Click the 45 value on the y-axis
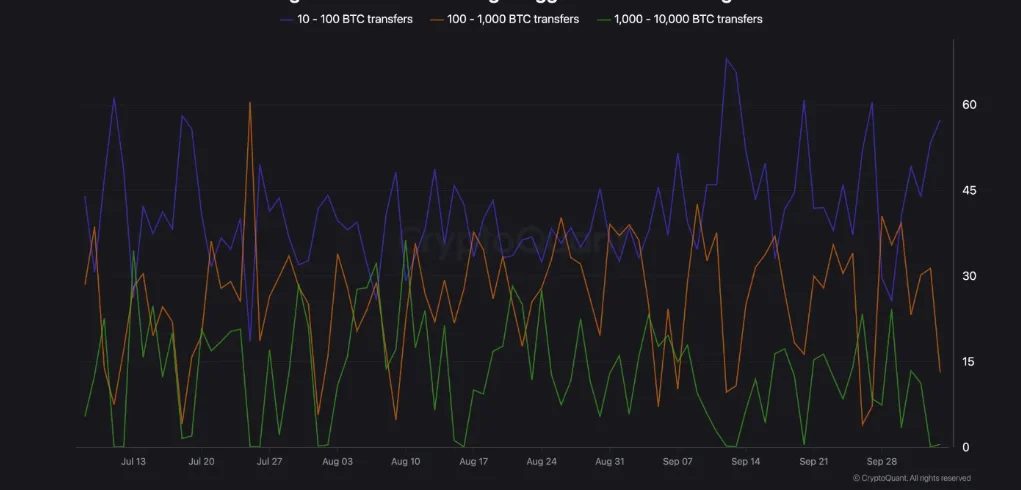Image resolution: width=1021 pixels, height=490 pixels. pos(970,191)
